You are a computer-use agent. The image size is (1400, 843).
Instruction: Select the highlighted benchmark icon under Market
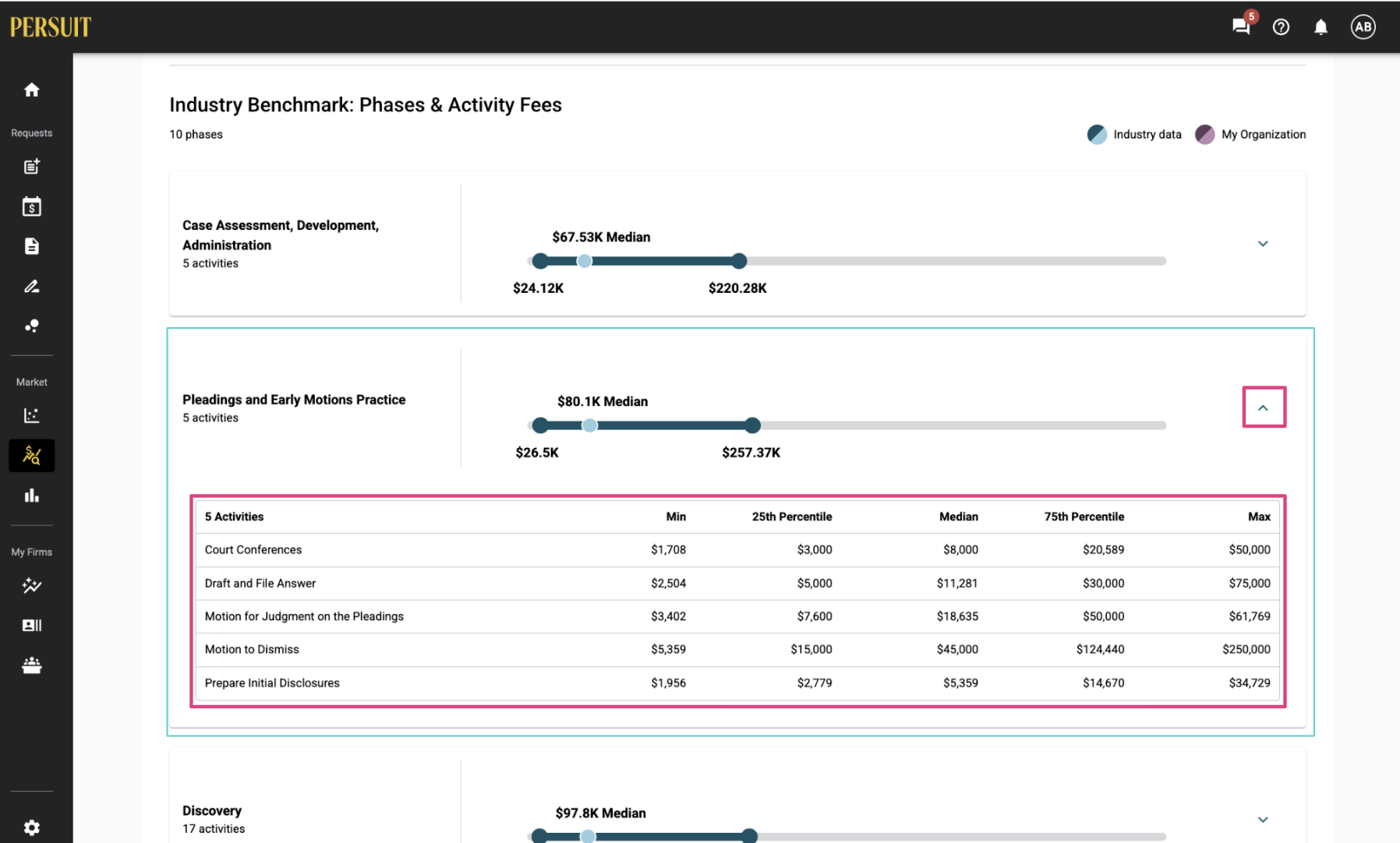point(32,456)
